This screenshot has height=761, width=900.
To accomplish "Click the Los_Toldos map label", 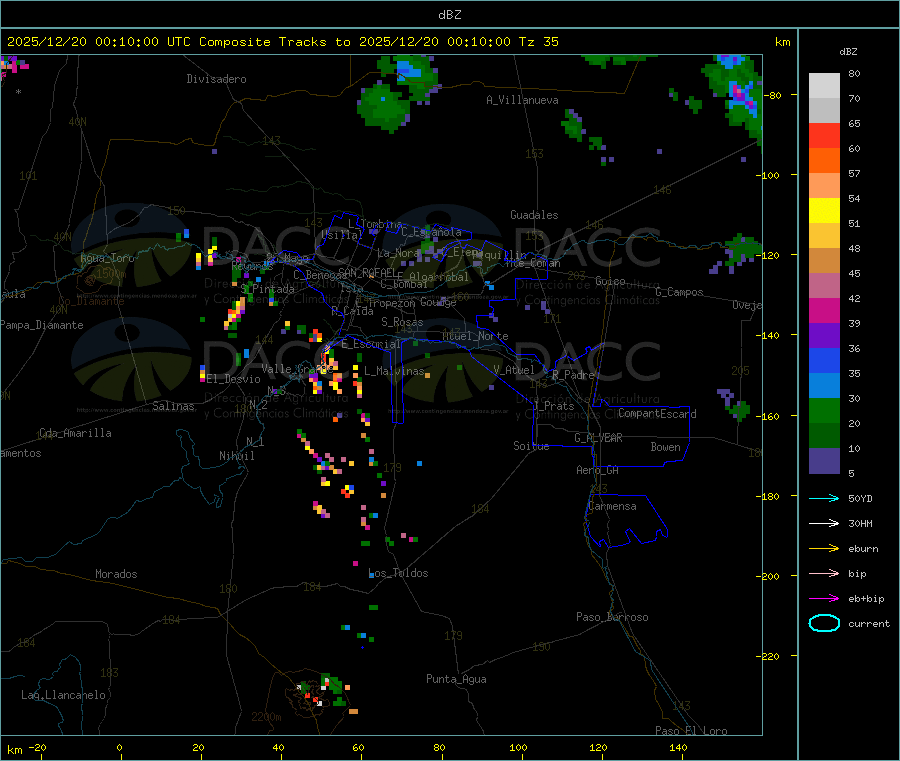I will (x=398, y=573).
